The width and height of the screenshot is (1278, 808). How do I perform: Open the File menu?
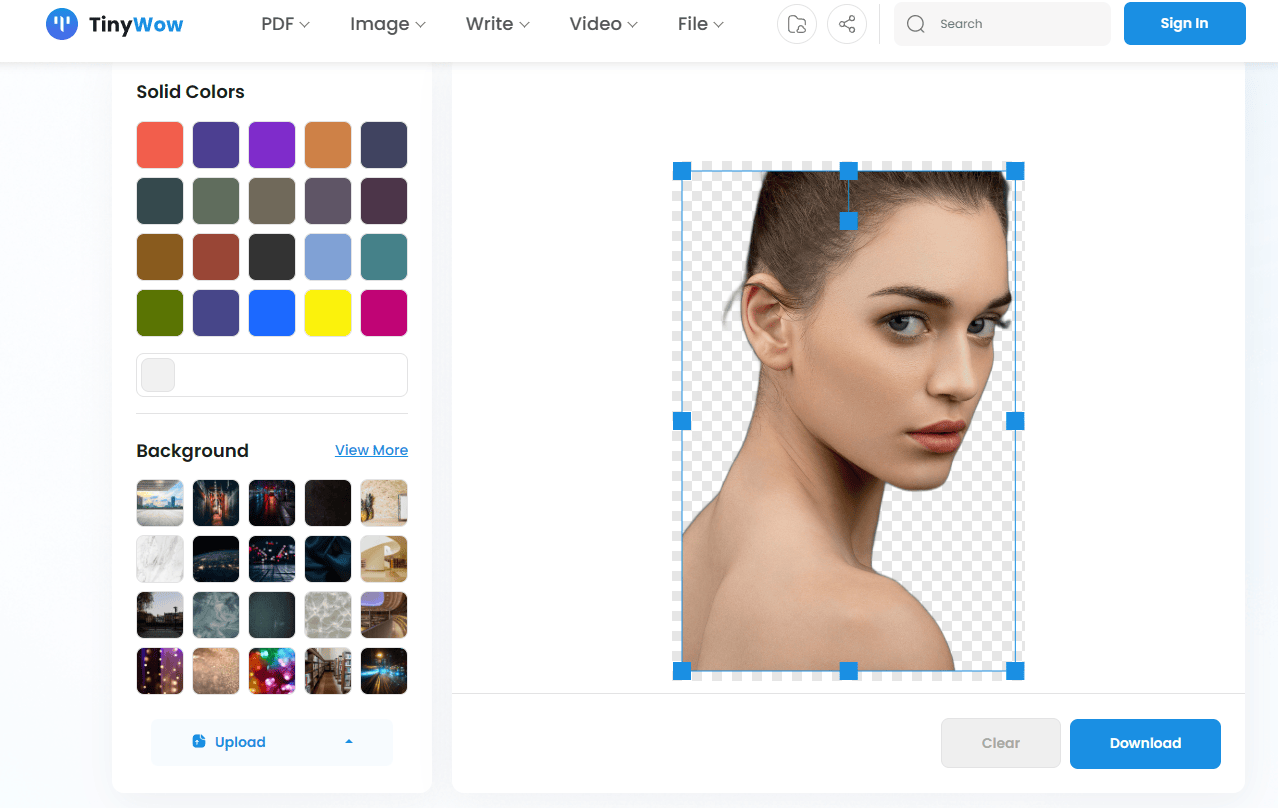pos(700,24)
